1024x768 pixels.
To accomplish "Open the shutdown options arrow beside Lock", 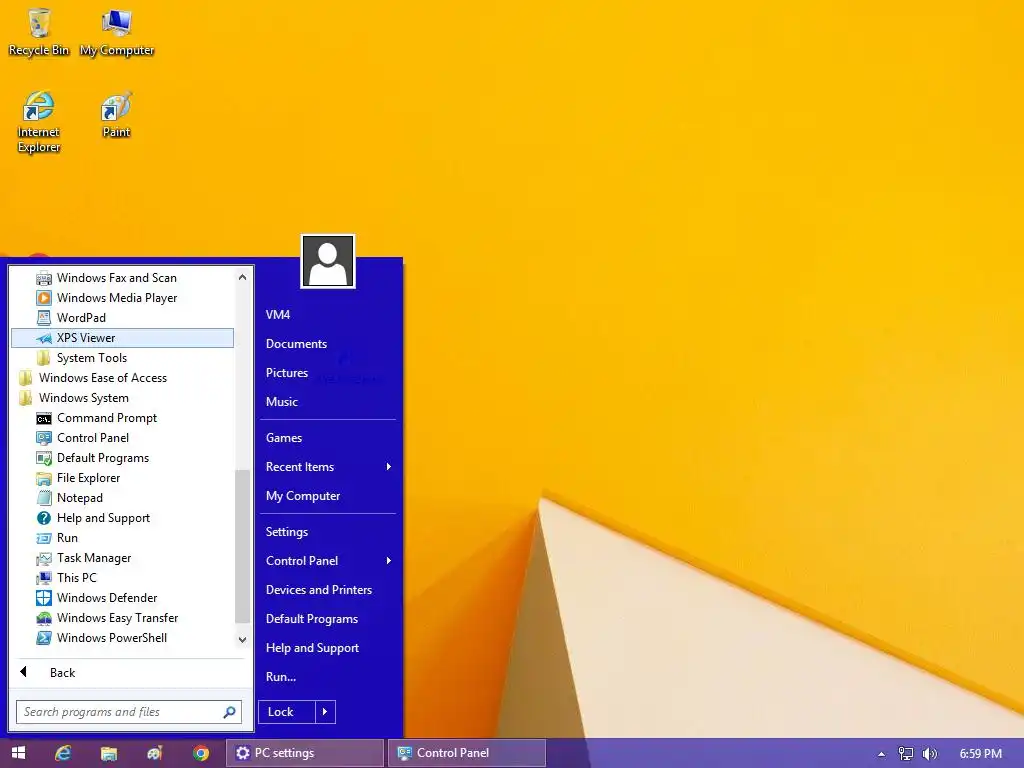I will pos(325,712).
